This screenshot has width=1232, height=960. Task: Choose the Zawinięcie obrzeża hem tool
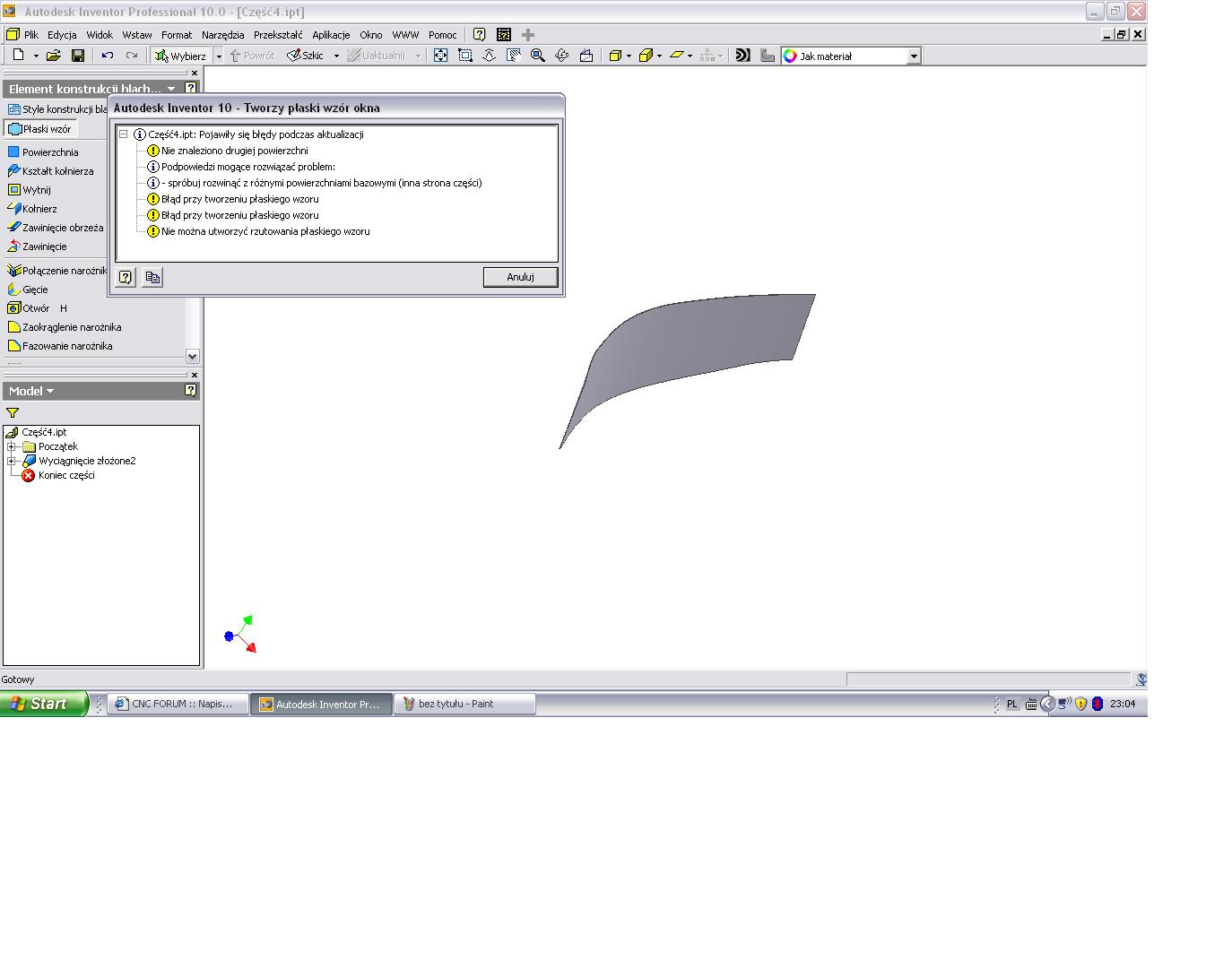coord(56,228)
